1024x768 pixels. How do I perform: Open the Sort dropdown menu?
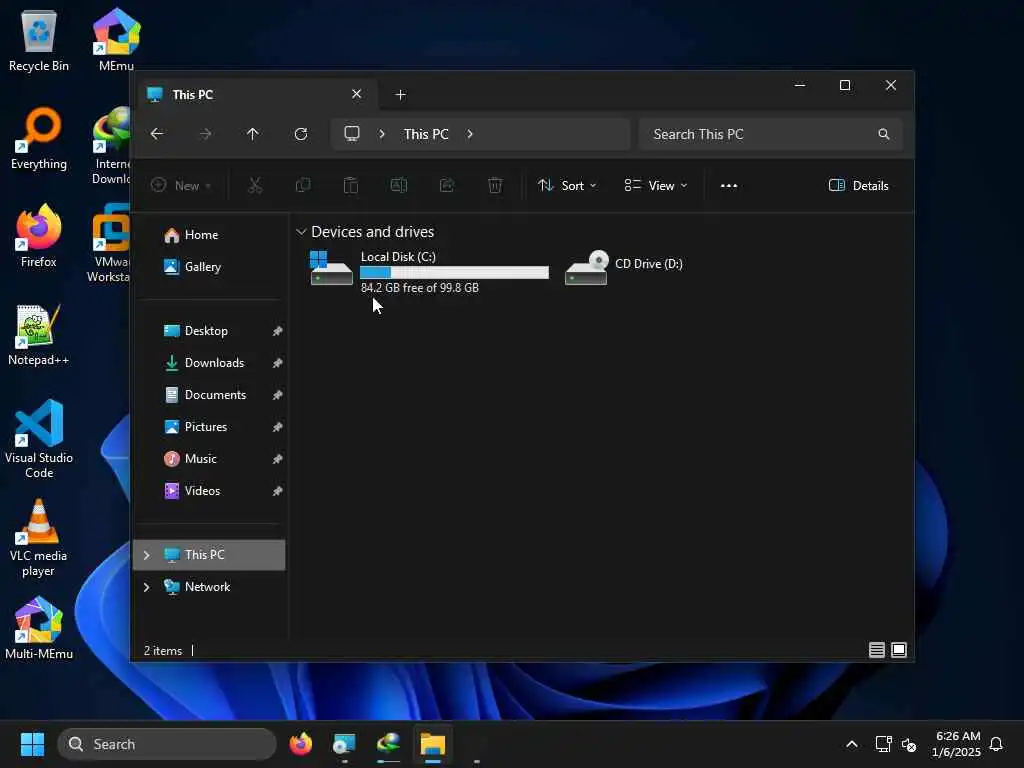click(567, 185)
